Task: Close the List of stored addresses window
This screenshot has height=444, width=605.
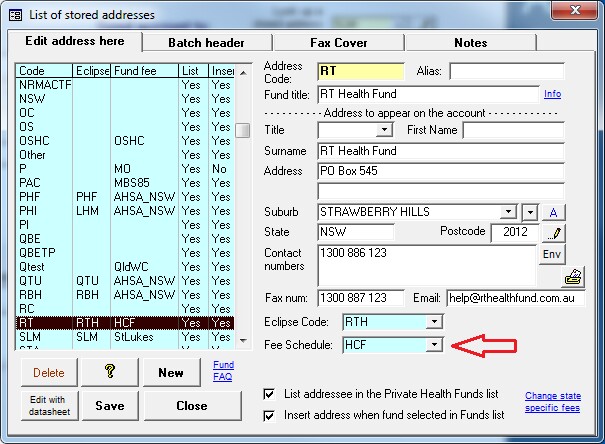Action: (575, 10)
